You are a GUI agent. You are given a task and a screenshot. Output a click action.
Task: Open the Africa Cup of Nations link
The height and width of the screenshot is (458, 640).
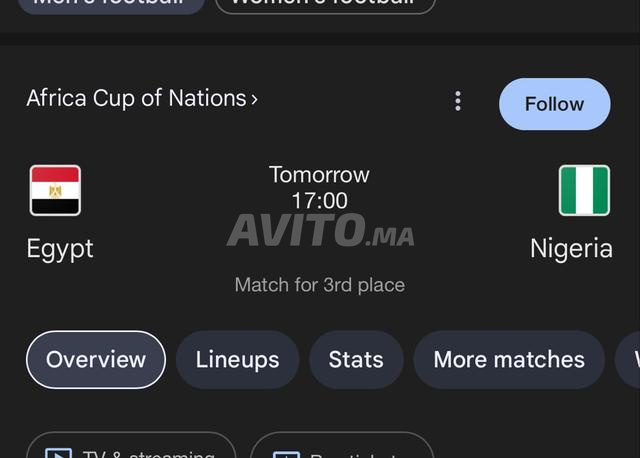[136, 98]
